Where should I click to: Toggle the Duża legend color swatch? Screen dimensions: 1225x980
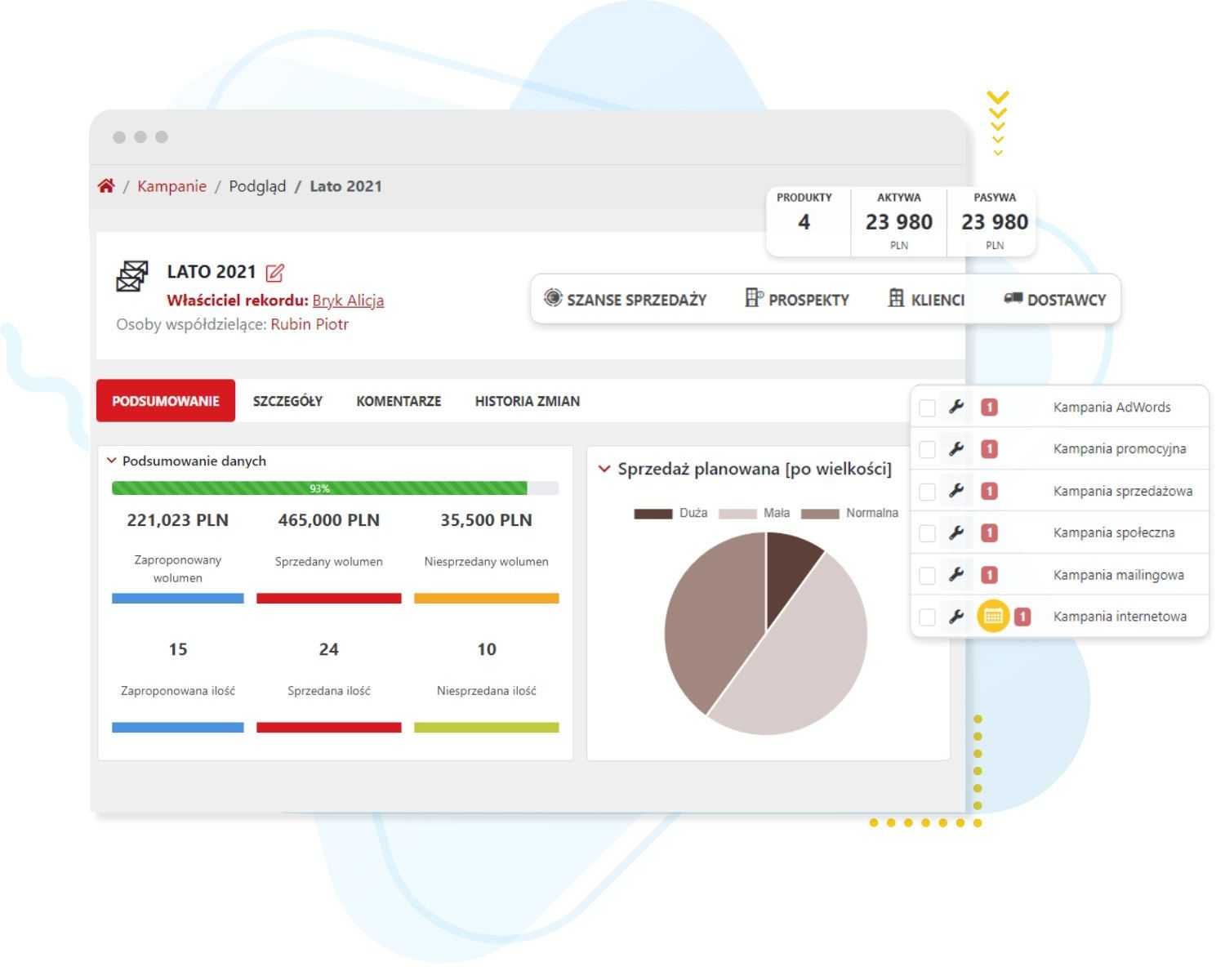tap(653, 514)
